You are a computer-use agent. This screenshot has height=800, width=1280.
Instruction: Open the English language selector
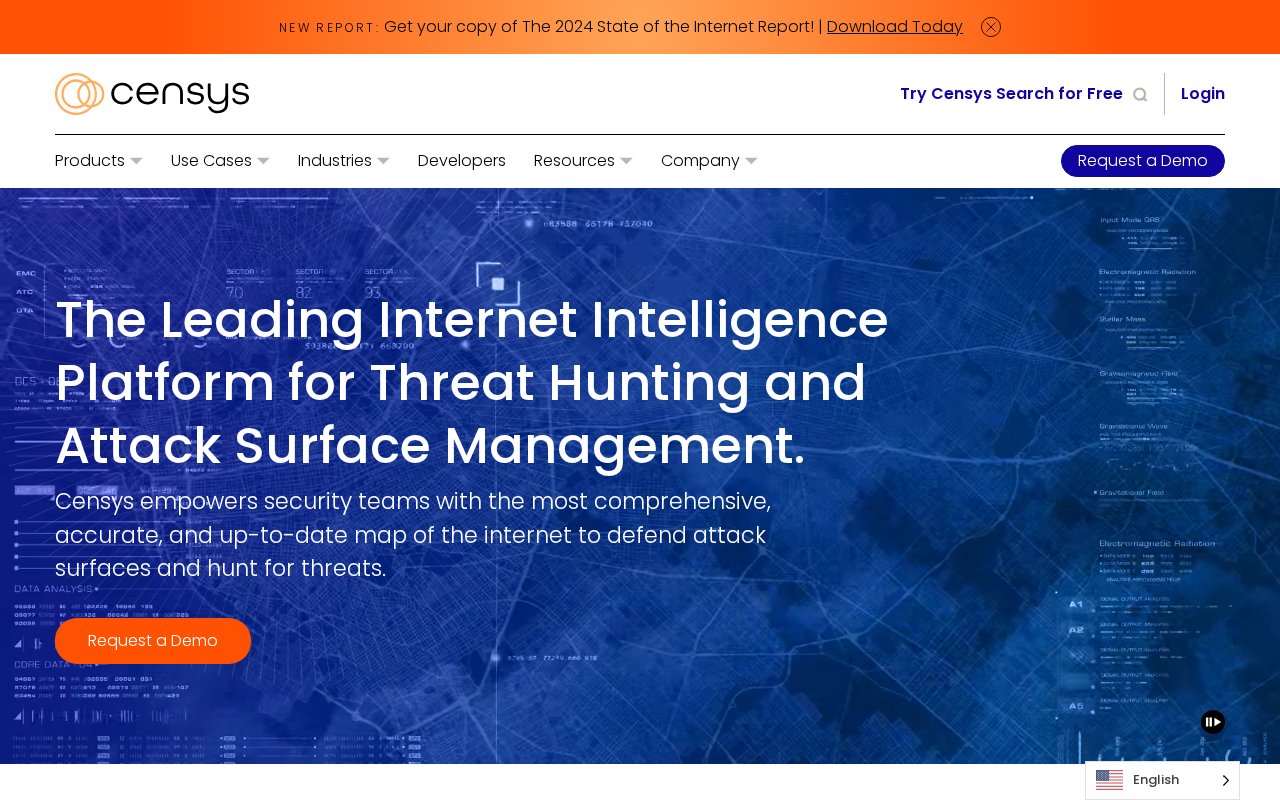(x=1162, y=780)
